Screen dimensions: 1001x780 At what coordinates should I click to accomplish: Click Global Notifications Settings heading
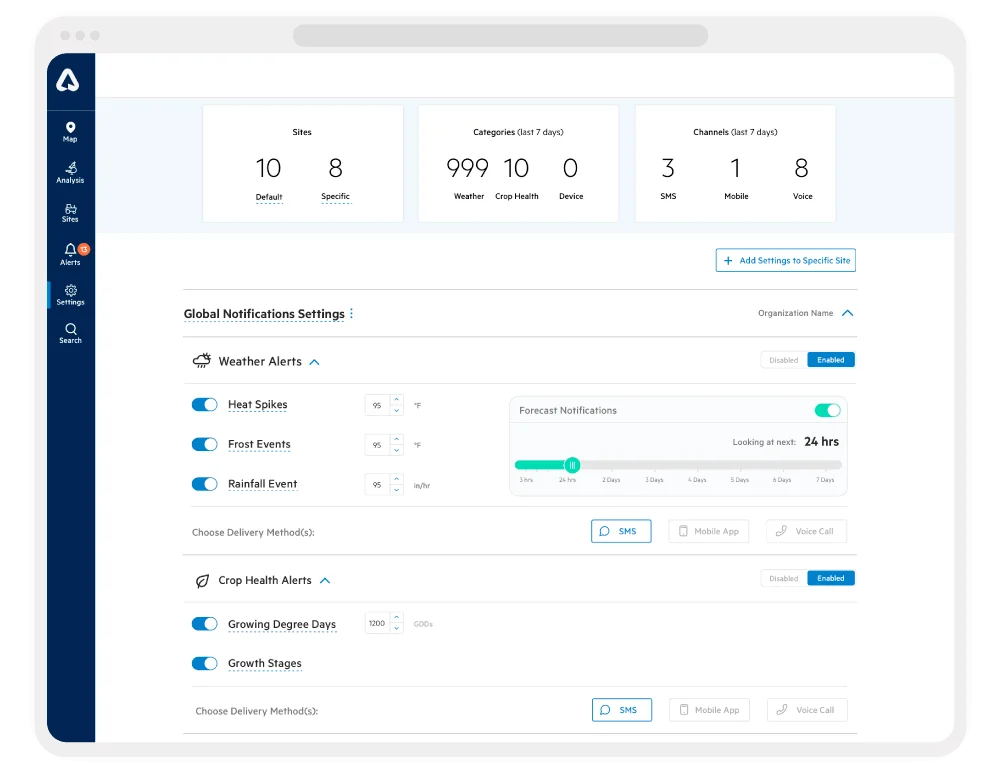(x=264, y=314)
